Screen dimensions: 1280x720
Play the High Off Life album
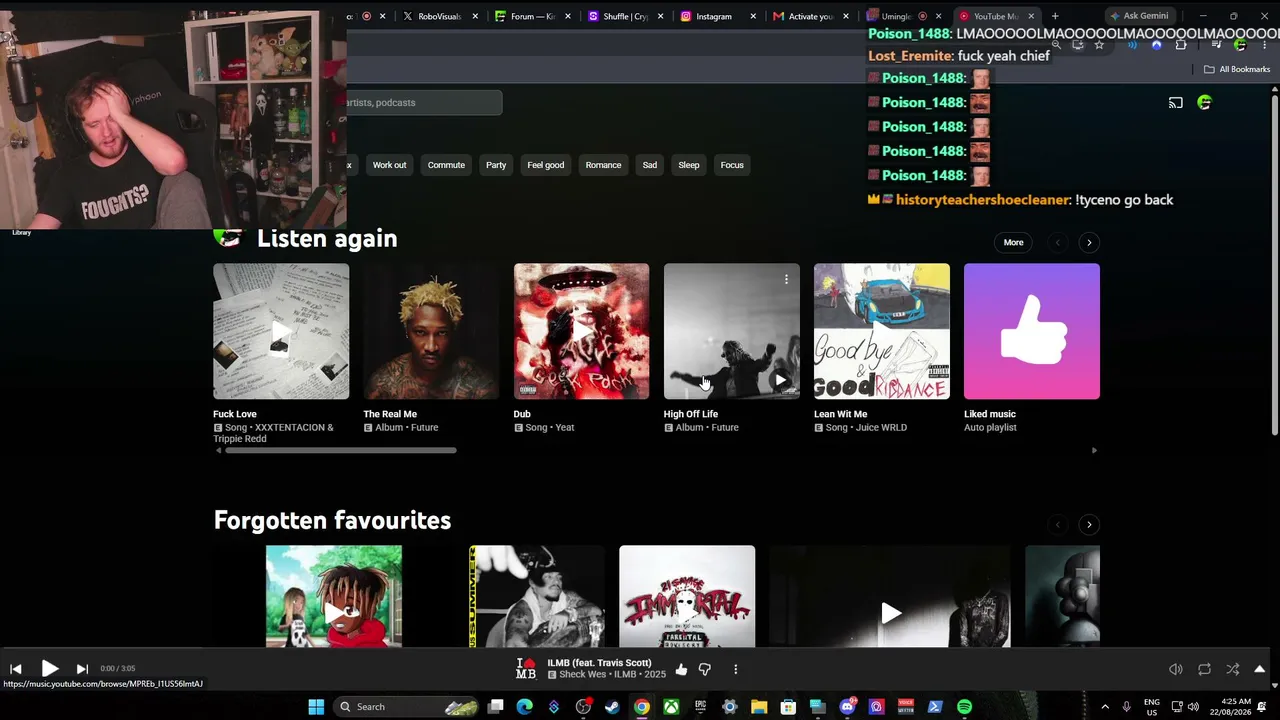pyautogui.click(x=780, y=380)
